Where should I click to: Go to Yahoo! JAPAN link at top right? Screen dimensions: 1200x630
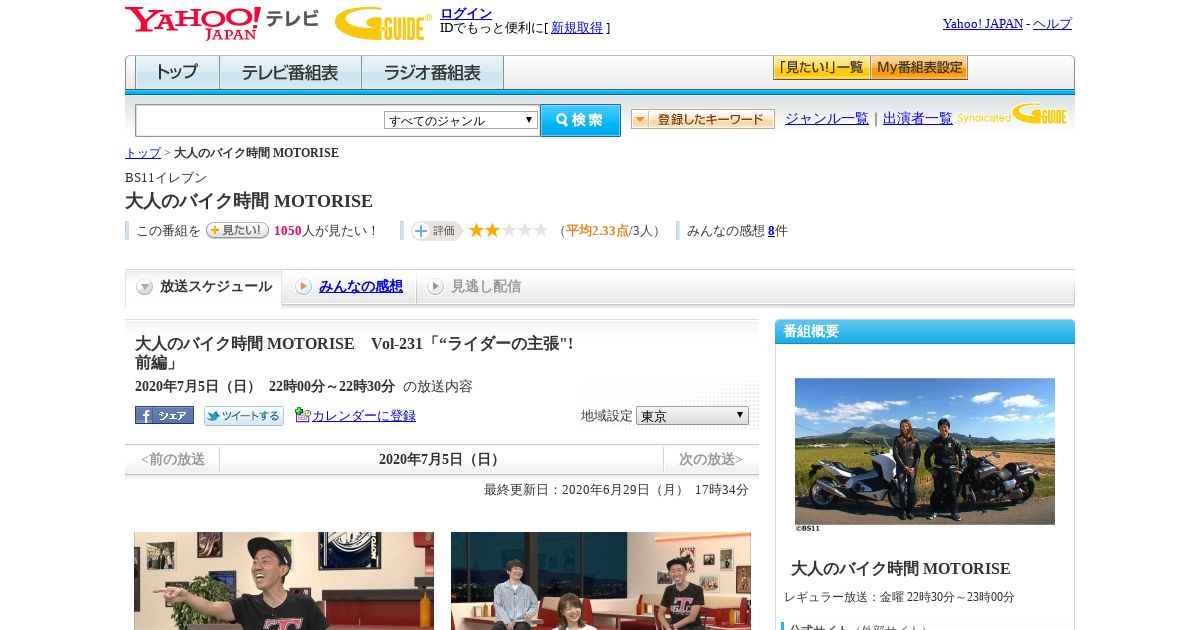982,24
